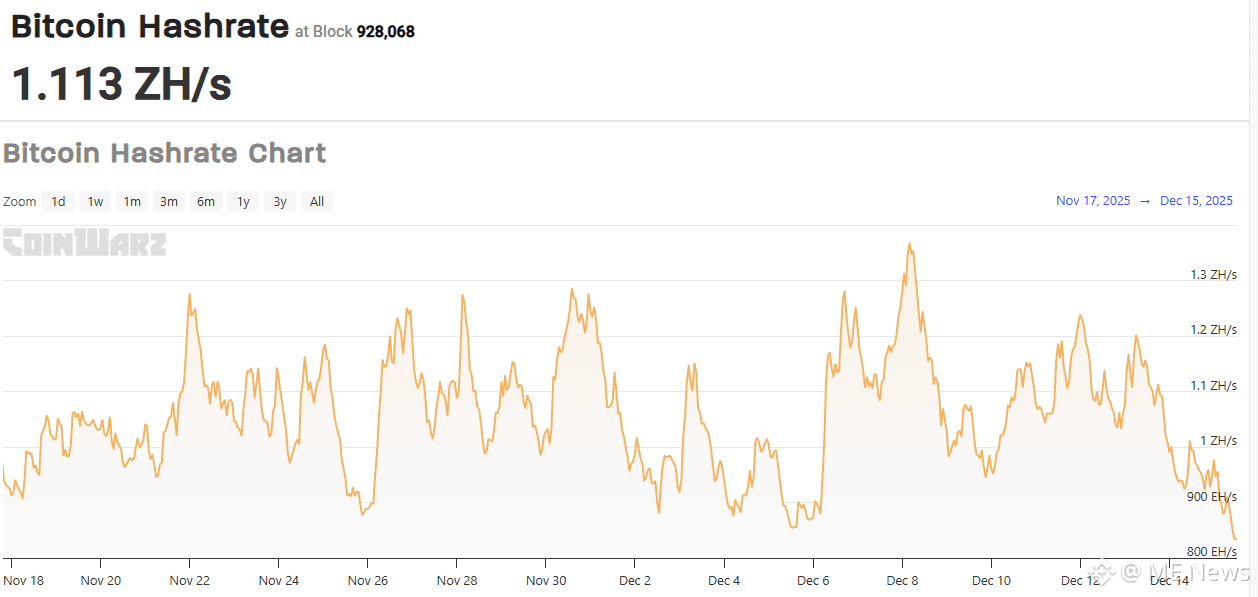Click the 1.3 ZH/s axis label
The height and width of the screenshot is (597, 1258).
coord(1212,275)
